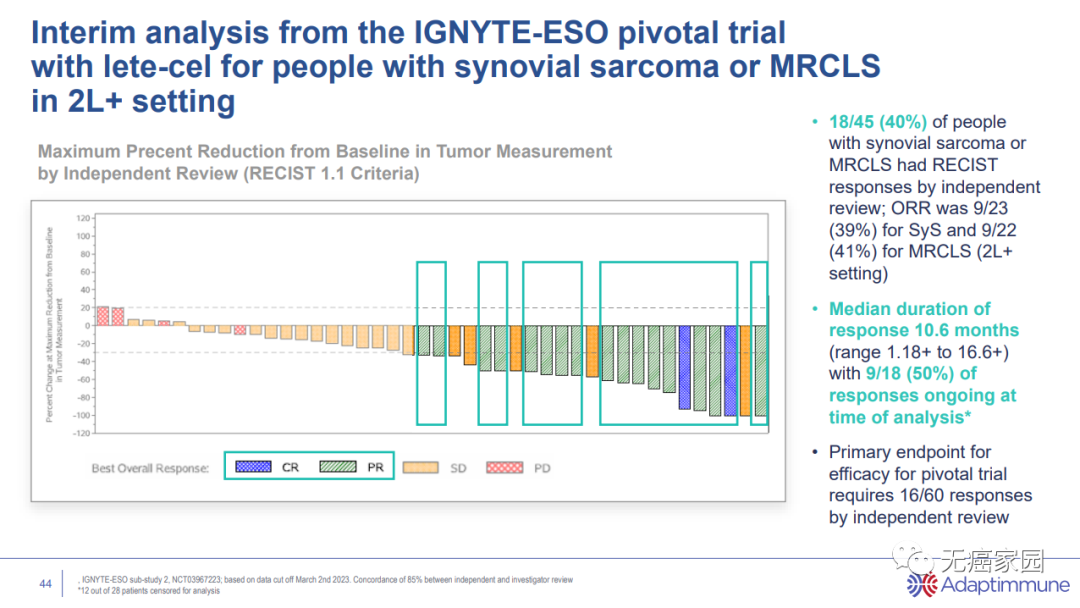Image resolution: width=1080 pixels, height=608 pixels.
Task: Click the WeChat watermark icon beside 无癌家园
Action: 913,558
